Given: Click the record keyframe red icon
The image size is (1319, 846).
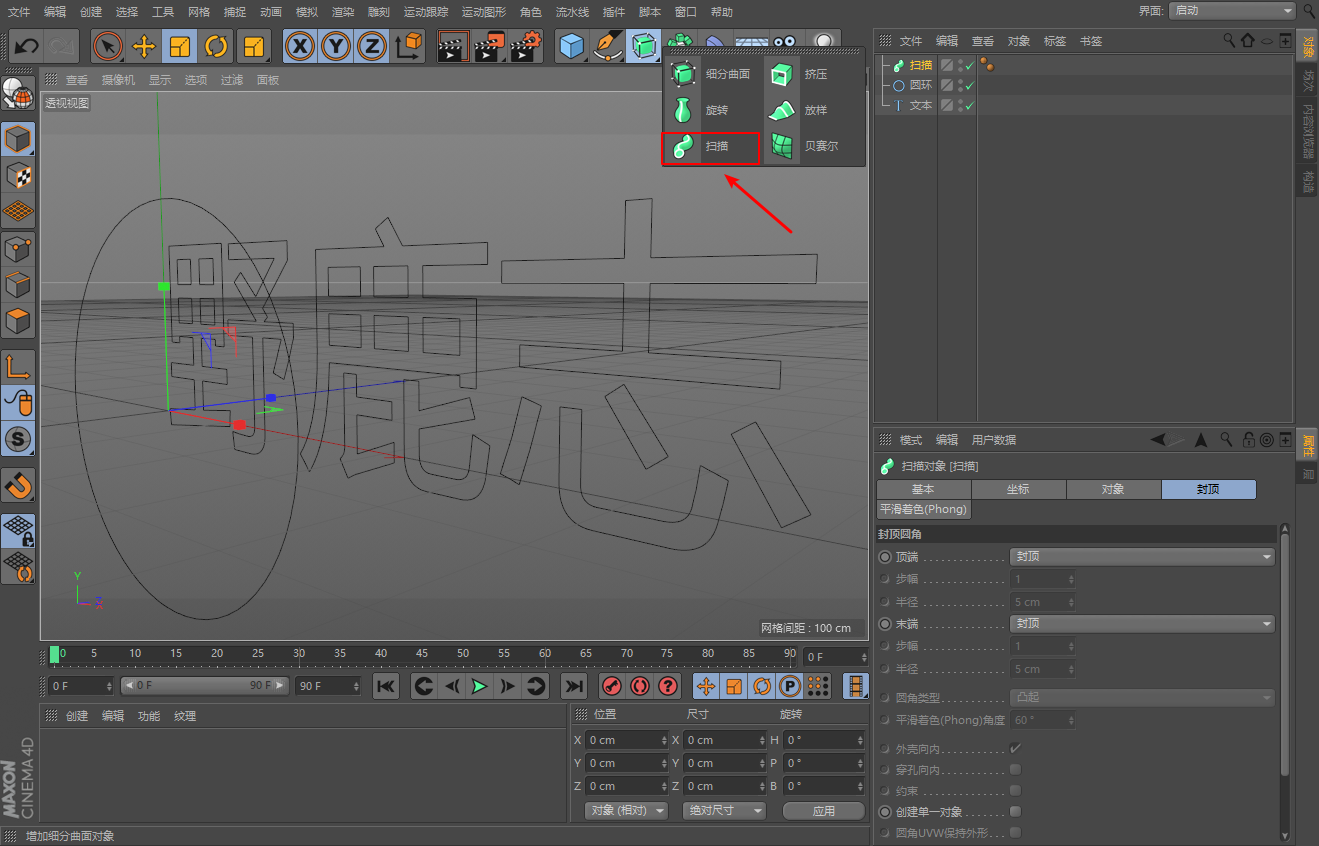Looking at the screenshot, I should coord(612,686).
